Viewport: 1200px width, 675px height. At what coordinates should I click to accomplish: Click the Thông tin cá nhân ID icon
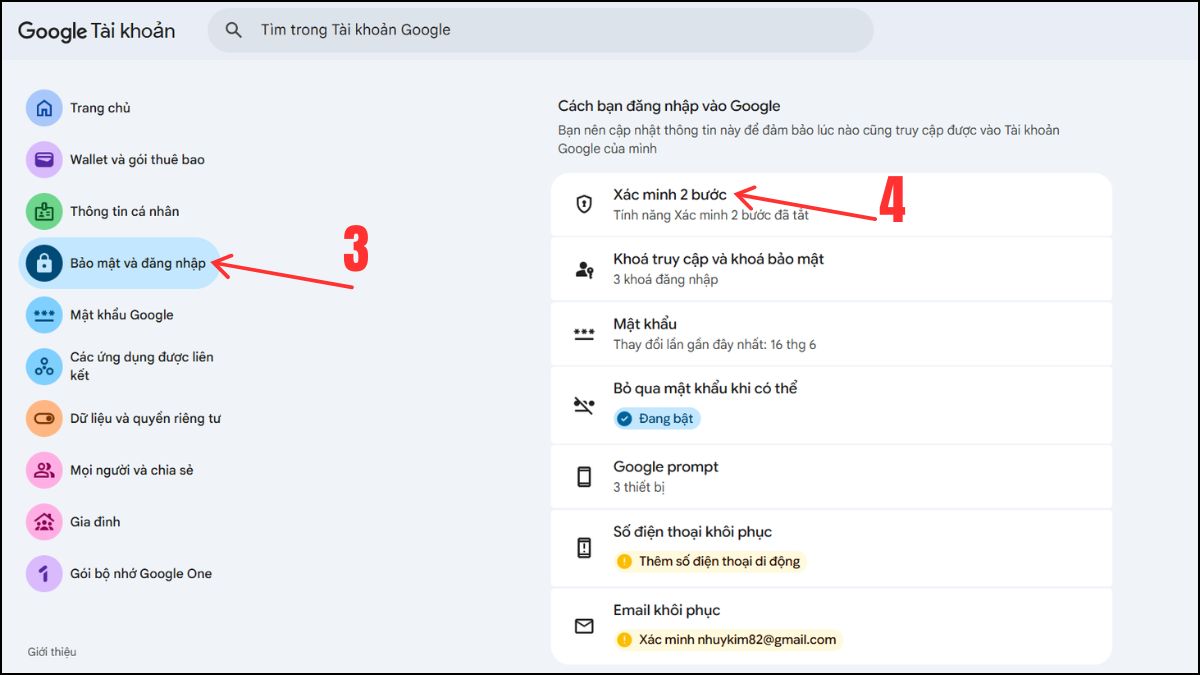[44, 211]
